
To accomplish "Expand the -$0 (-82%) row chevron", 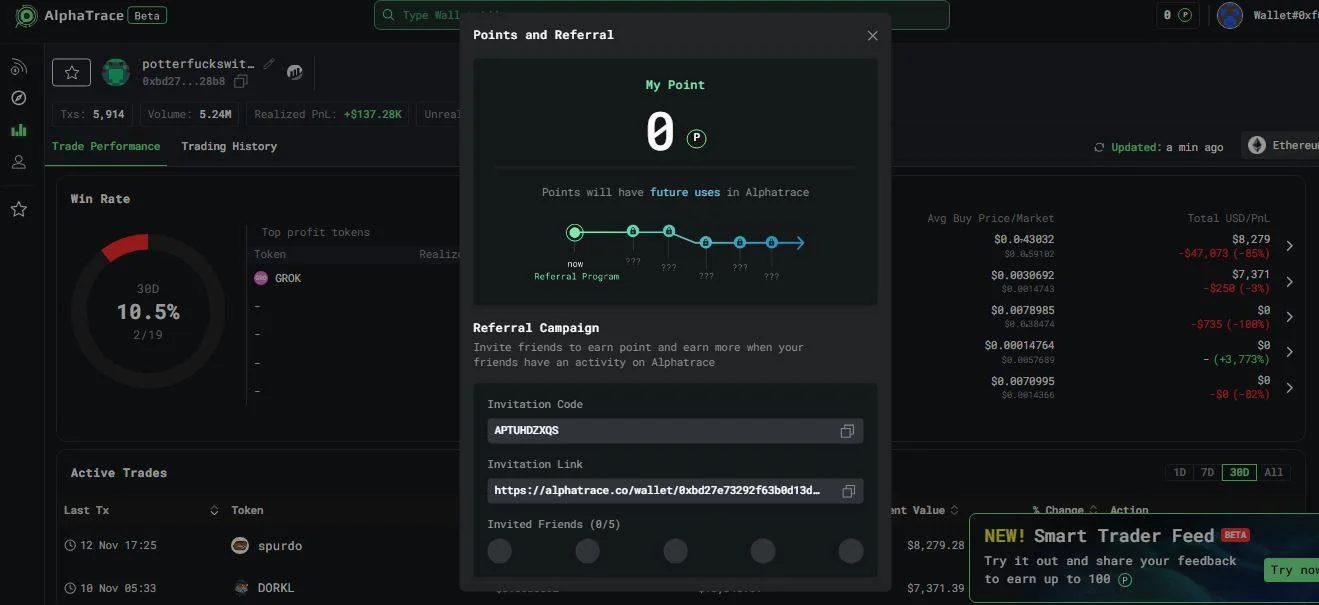I will click(x=1289, y=388).
